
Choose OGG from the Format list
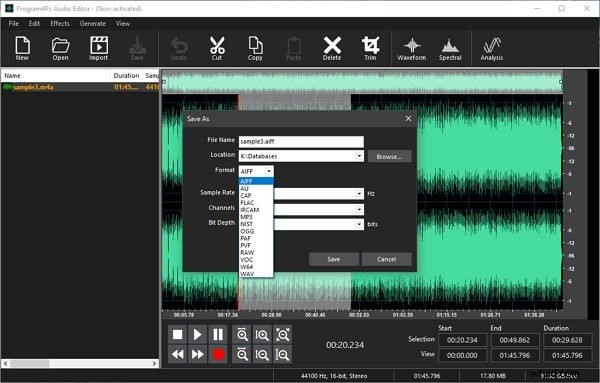point(256,231)
